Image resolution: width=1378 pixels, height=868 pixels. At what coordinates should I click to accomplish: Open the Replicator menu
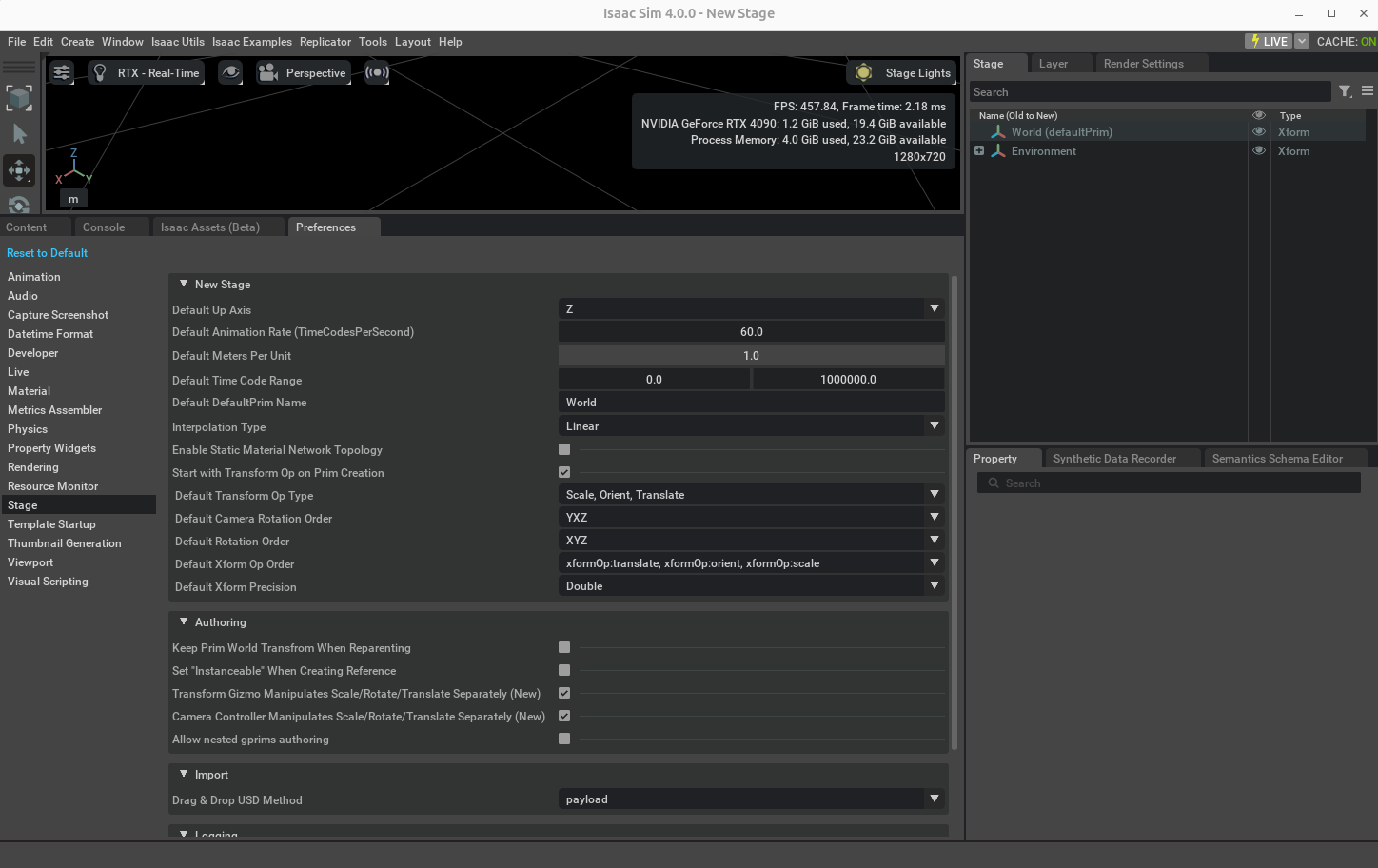coord(325,42)
